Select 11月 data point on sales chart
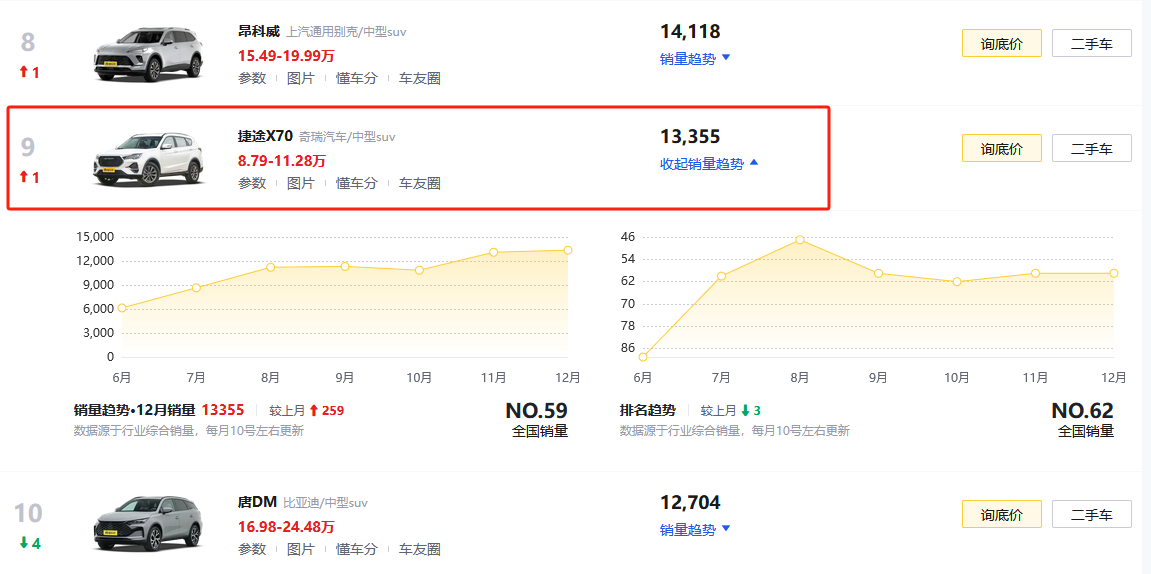This screenshot has width=1151, height=574. tap(493, 253)
